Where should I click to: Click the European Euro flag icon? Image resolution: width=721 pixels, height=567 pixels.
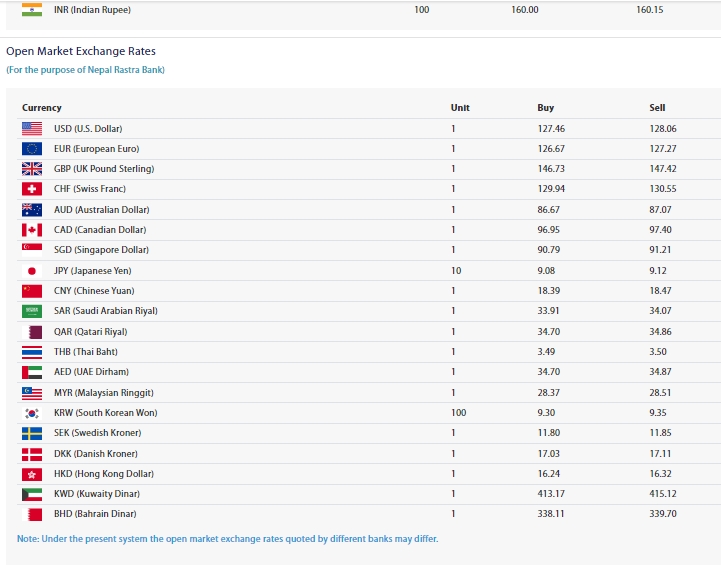coord(32,148)
